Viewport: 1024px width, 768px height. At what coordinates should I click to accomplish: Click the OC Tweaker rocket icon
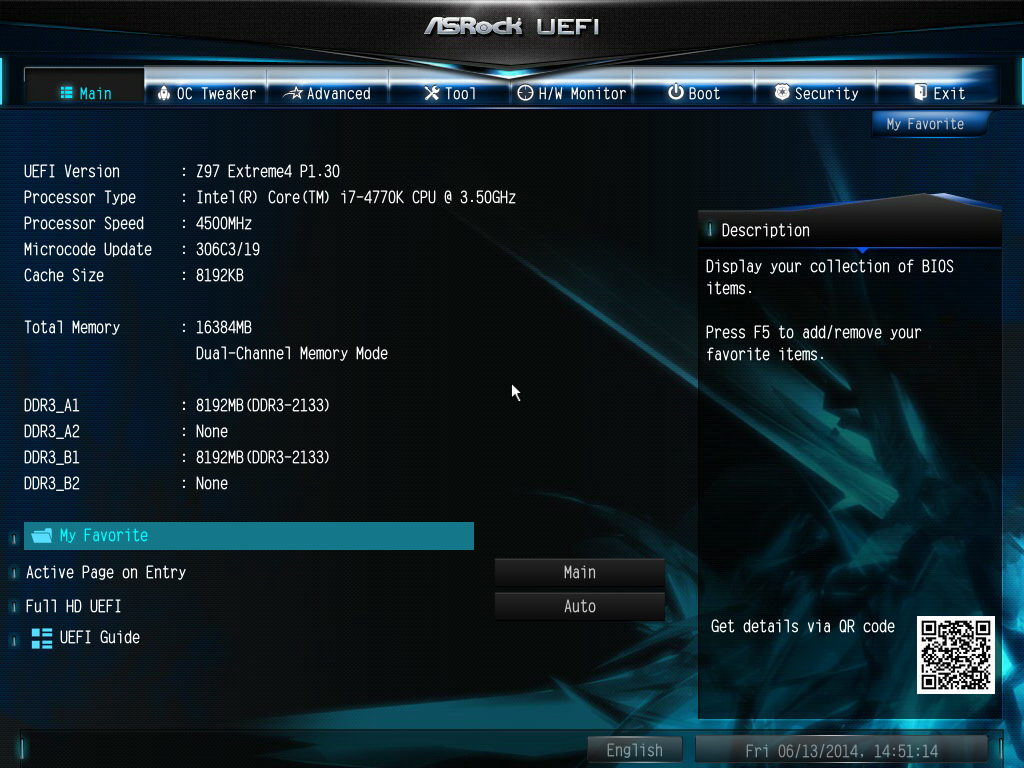pyautogui.click(x=164, y=93)
